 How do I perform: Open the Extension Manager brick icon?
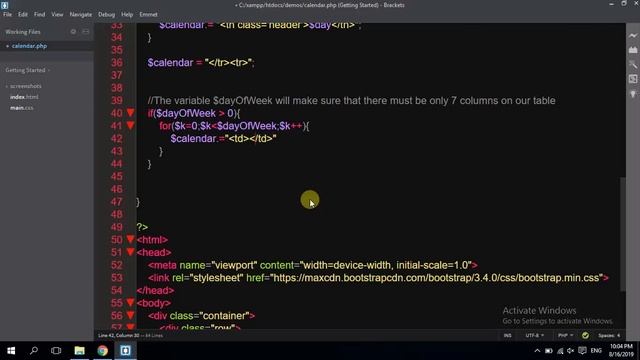pyautogui.click(x=633, y=50)
